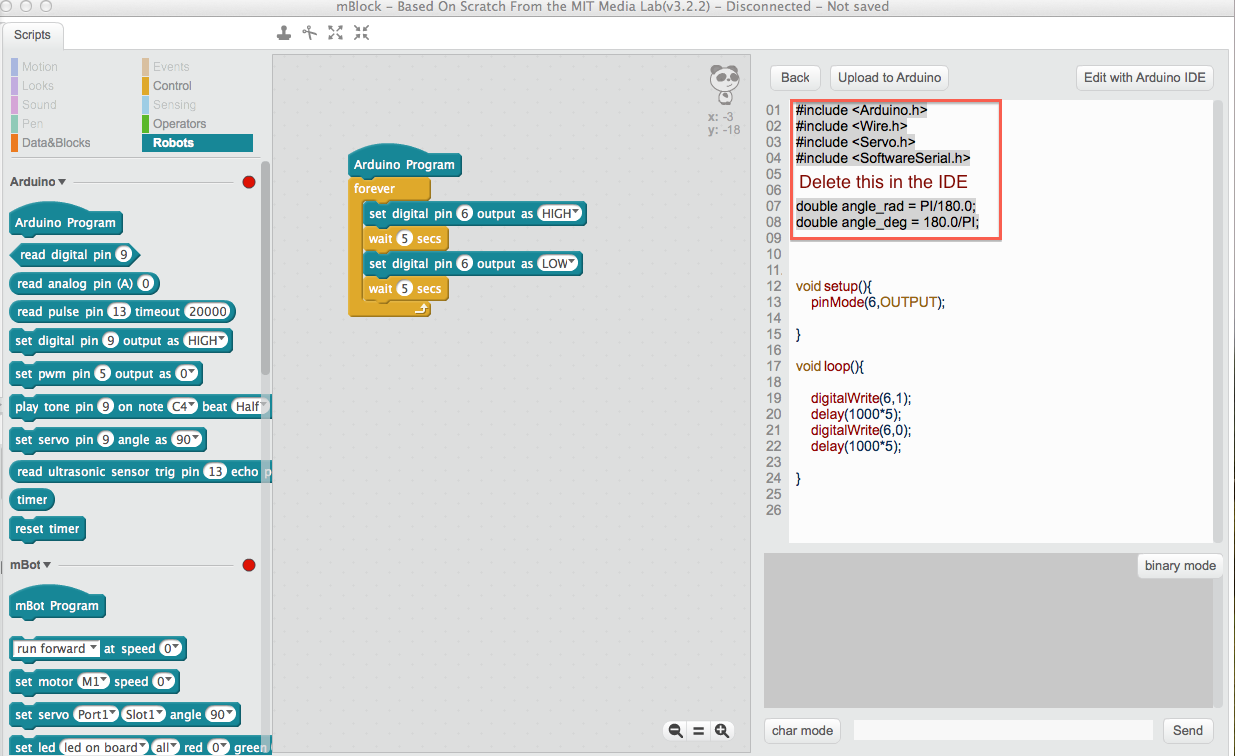Toggle binary mode for serial output
Image resolution: width=1235 pixels, height=756 pixels.
1180,565
